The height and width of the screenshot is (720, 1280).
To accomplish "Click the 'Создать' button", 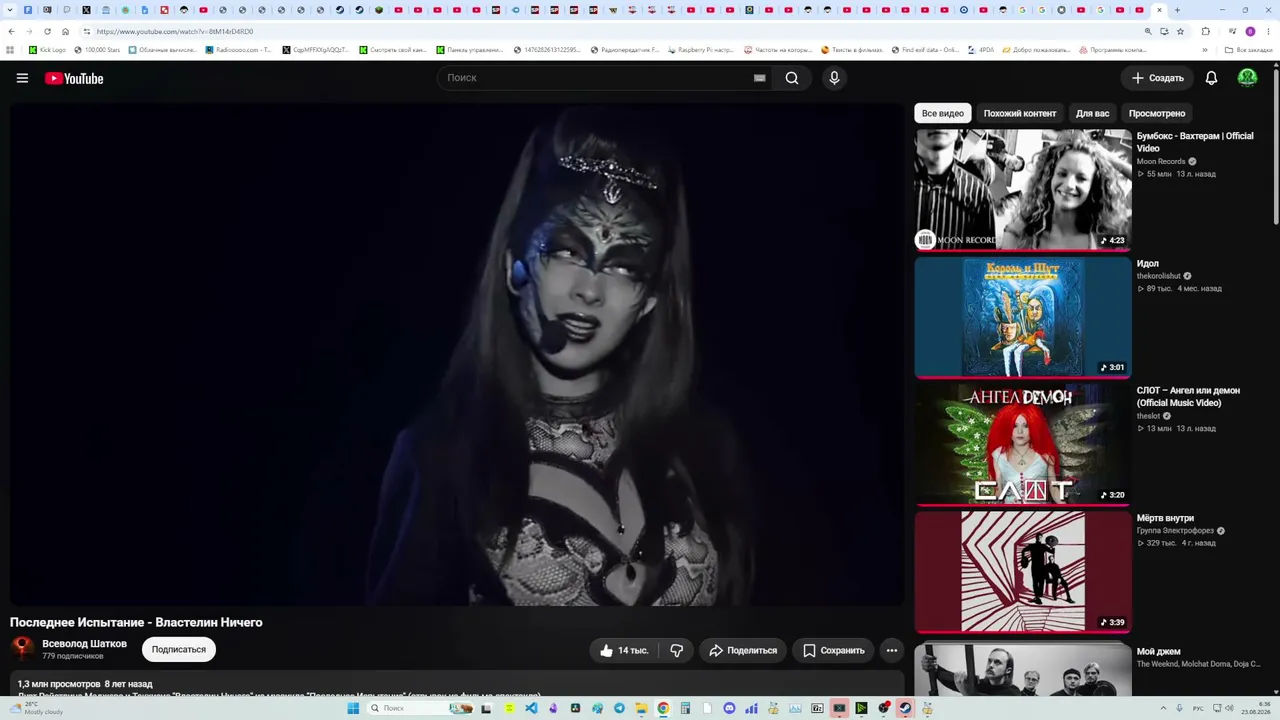I will 1157,78.
